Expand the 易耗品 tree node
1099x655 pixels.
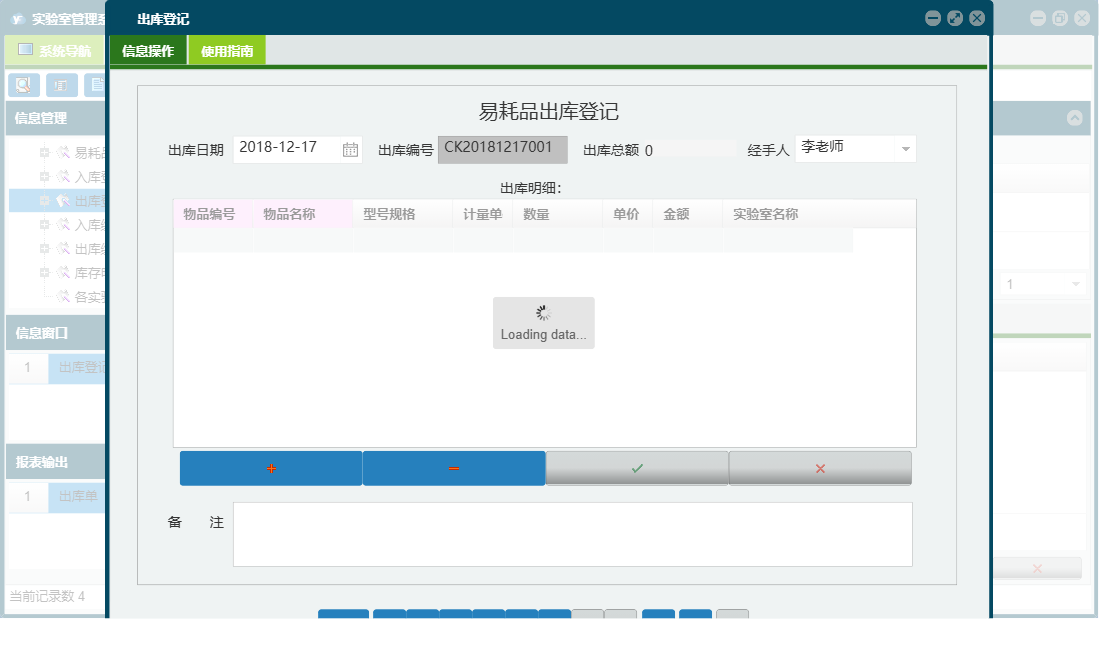click(x=46, y=152)
